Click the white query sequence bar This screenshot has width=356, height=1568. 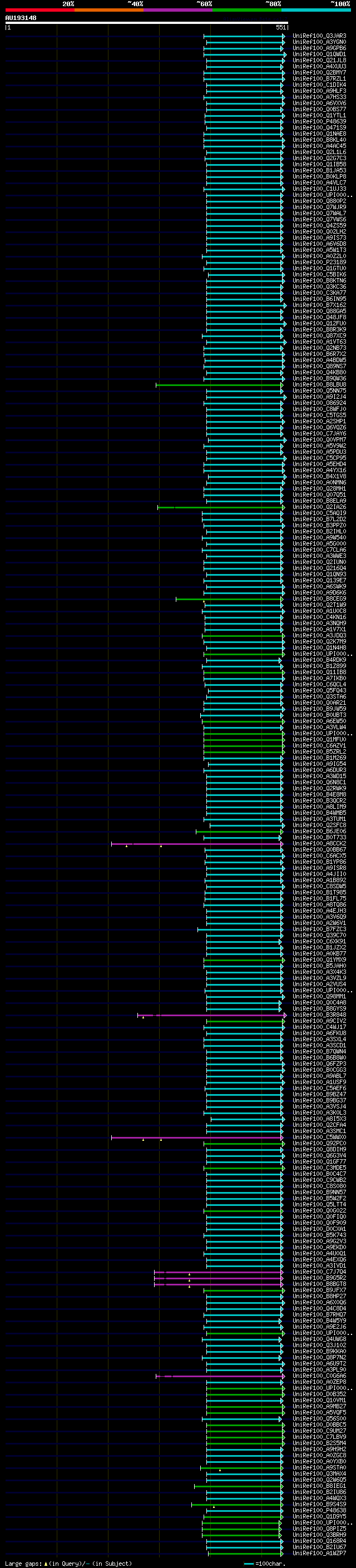[146, 22]
